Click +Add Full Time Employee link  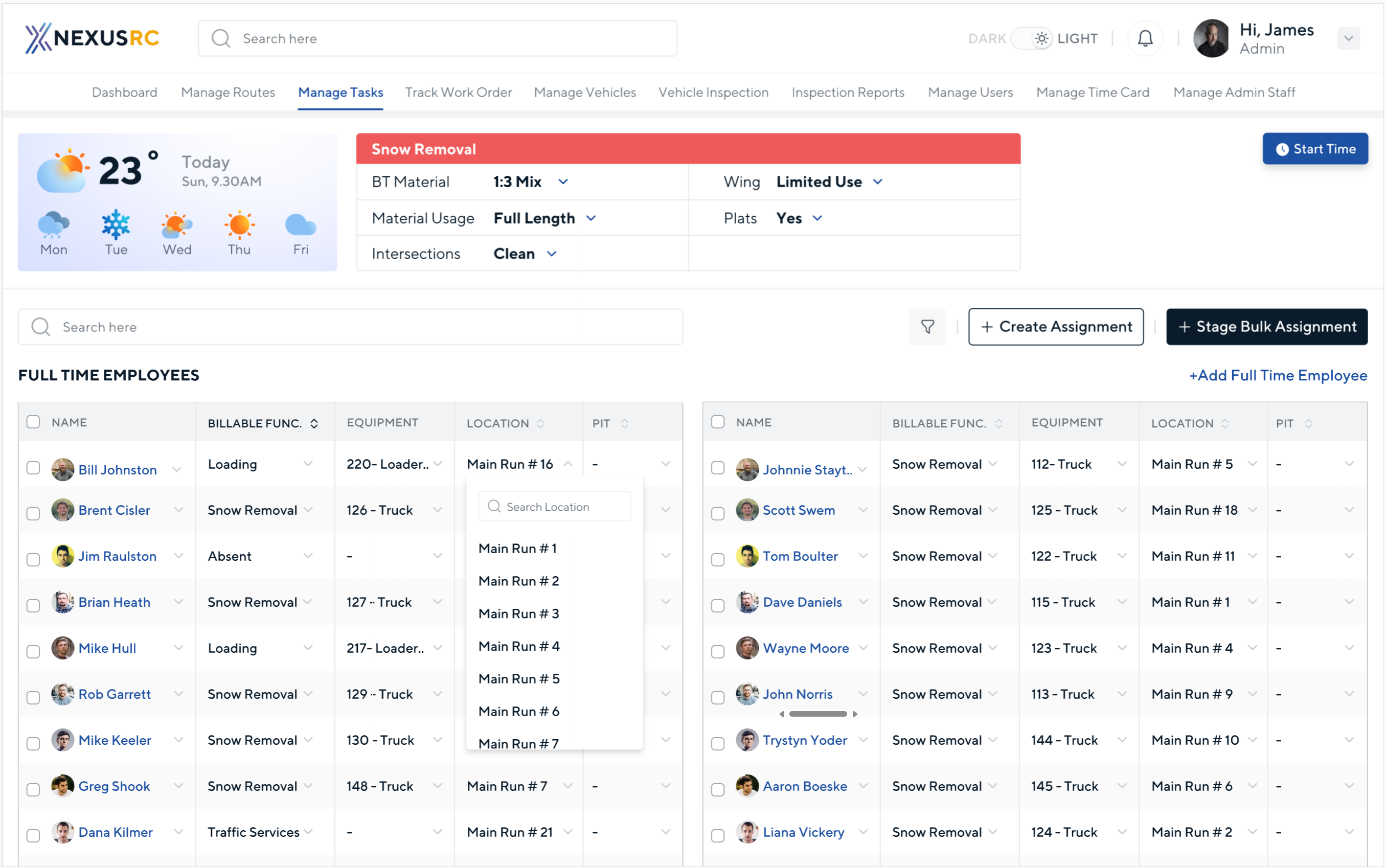pos(1278,375)
